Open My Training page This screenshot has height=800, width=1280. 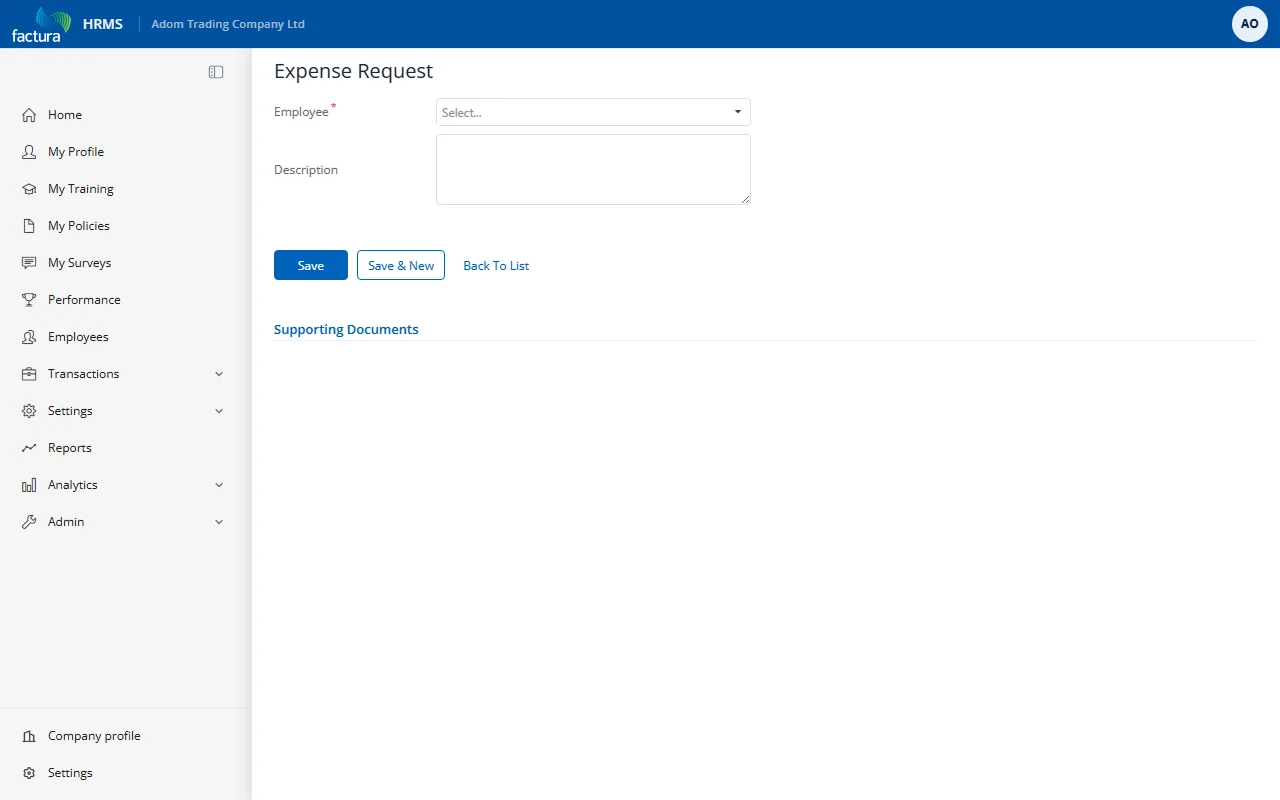tap(81, 189)
